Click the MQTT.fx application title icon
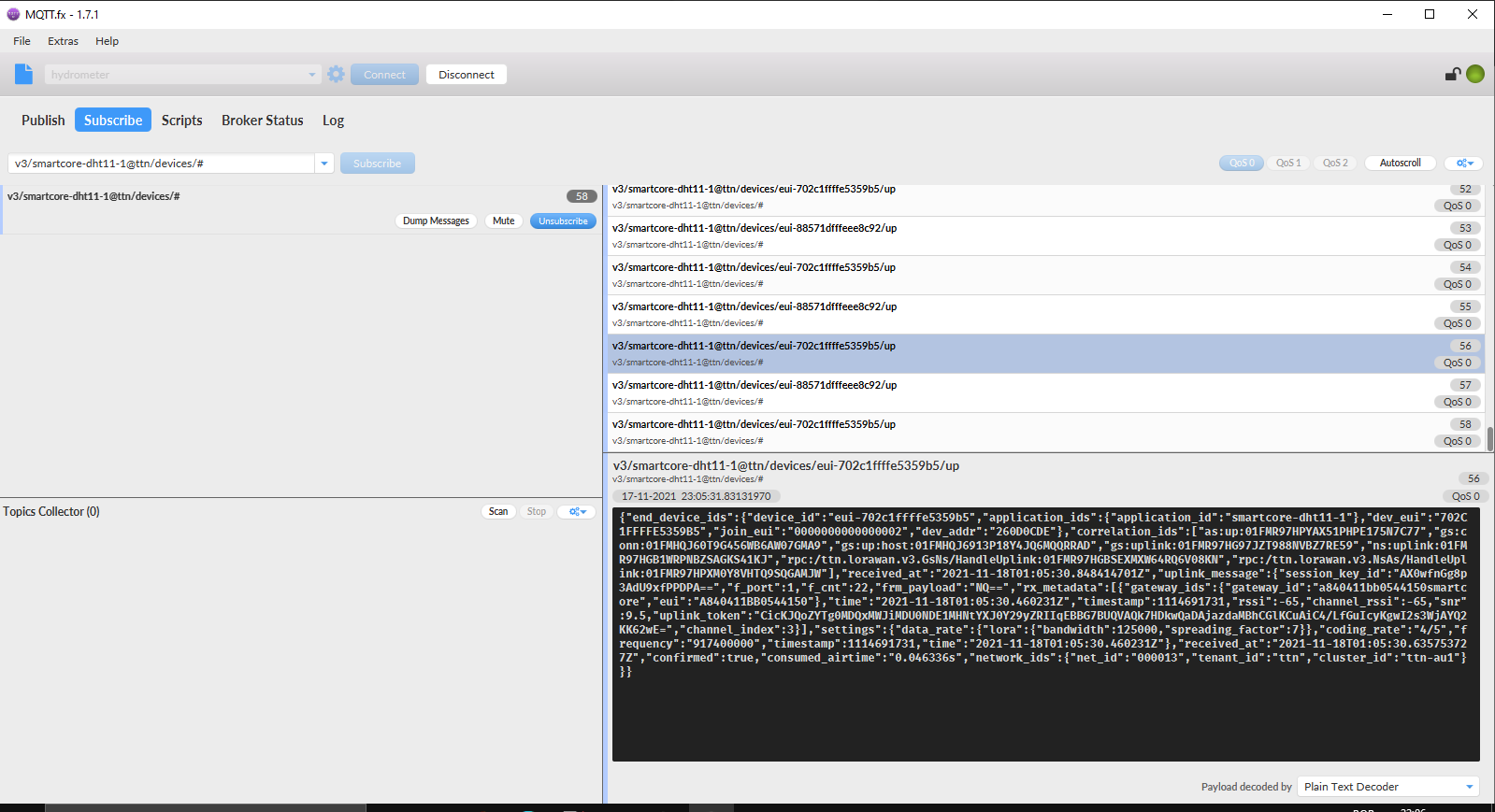 [13, 14]
